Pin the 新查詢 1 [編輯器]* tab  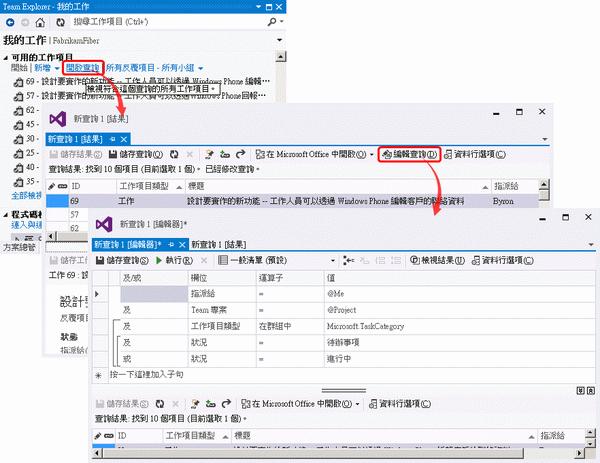[171, 245]
